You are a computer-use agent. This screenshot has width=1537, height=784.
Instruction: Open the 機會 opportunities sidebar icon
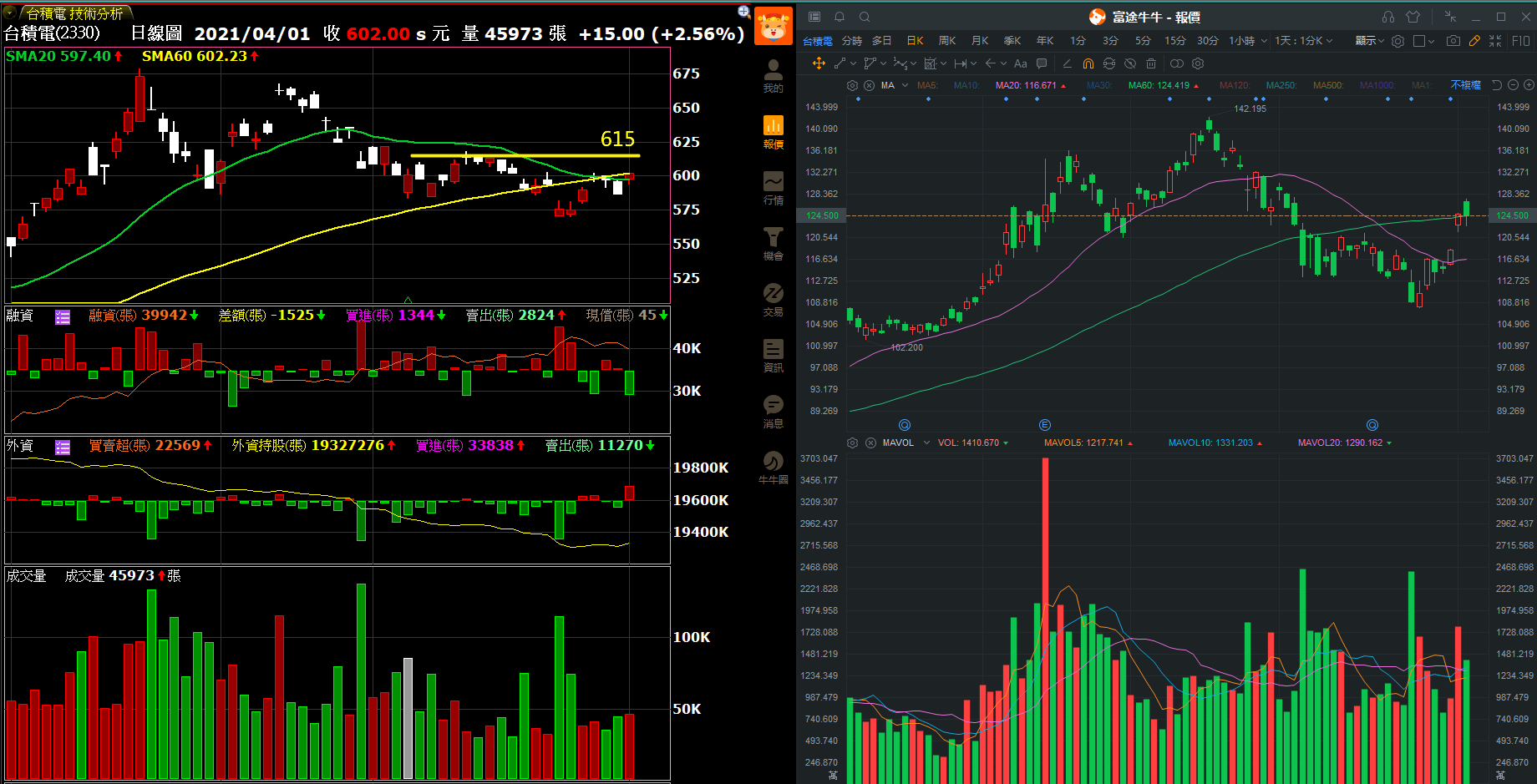774,243
